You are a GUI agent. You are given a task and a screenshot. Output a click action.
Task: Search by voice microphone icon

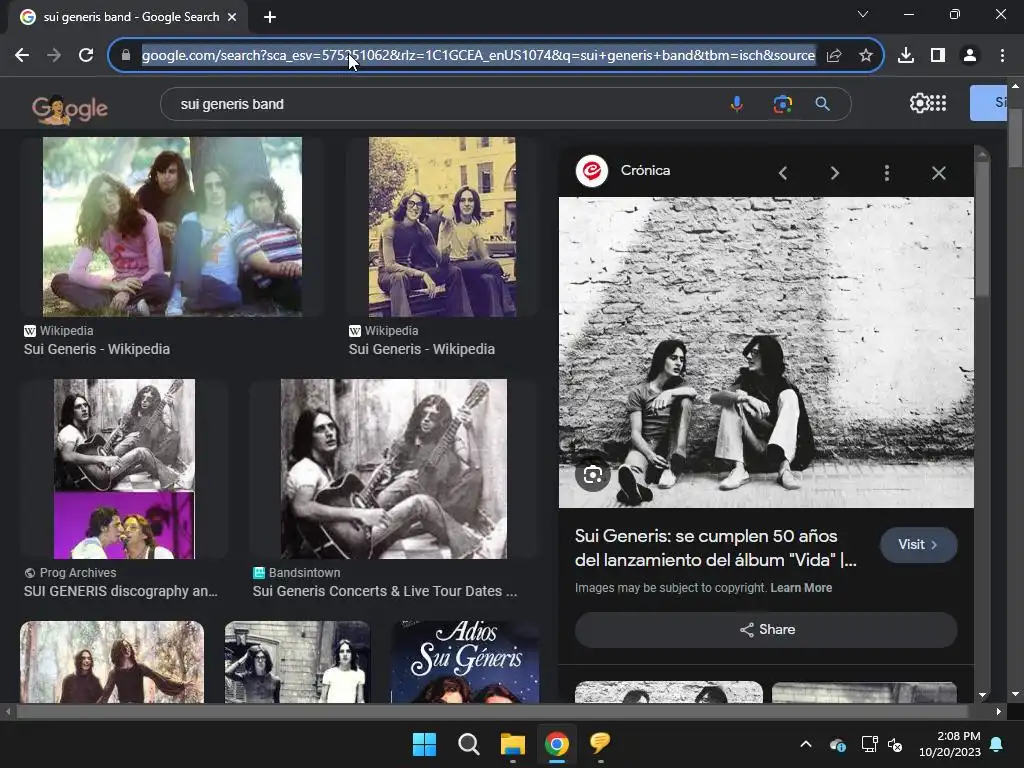737,104
